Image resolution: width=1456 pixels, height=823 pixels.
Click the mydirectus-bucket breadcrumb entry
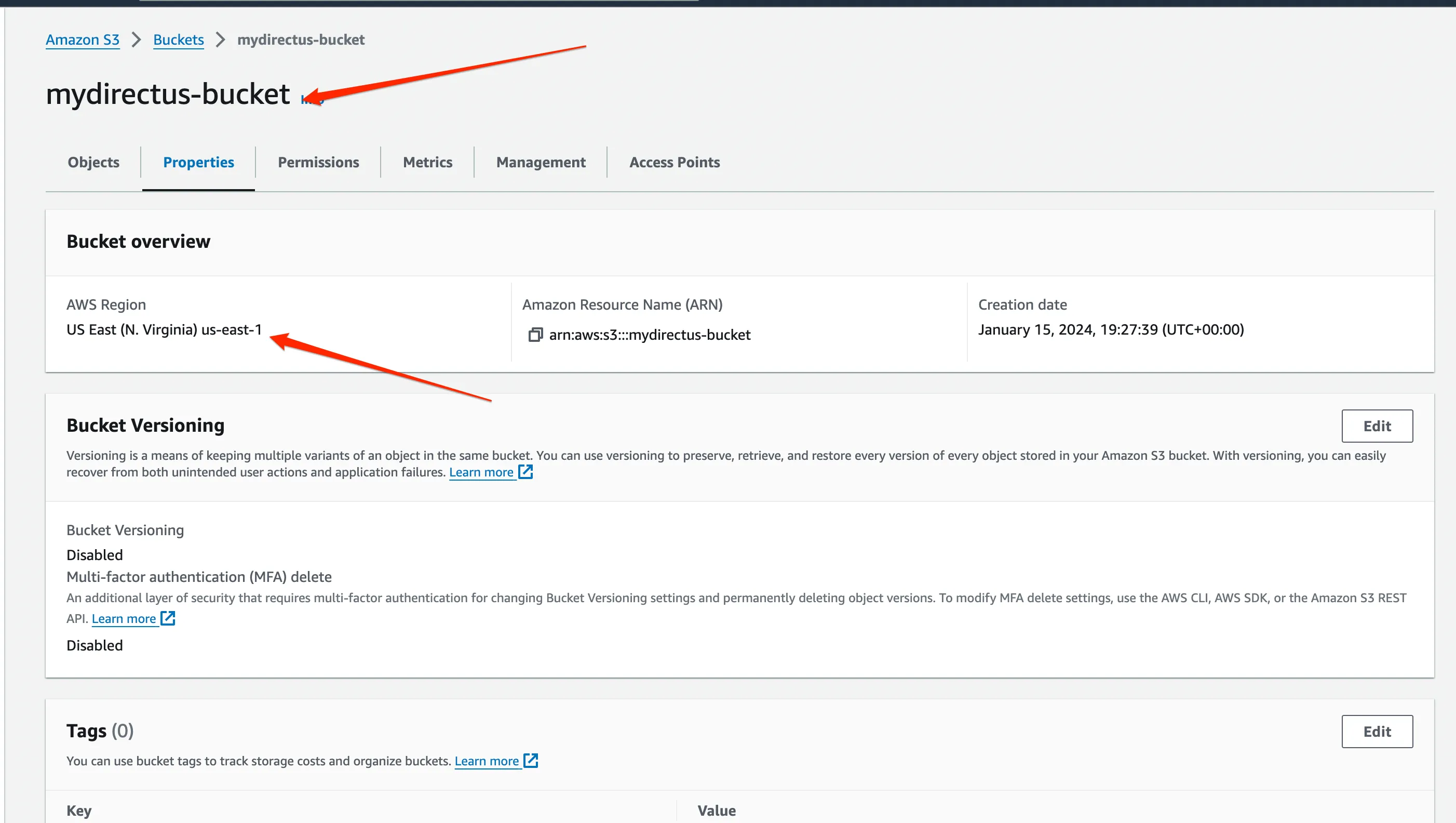pos(301,39)
